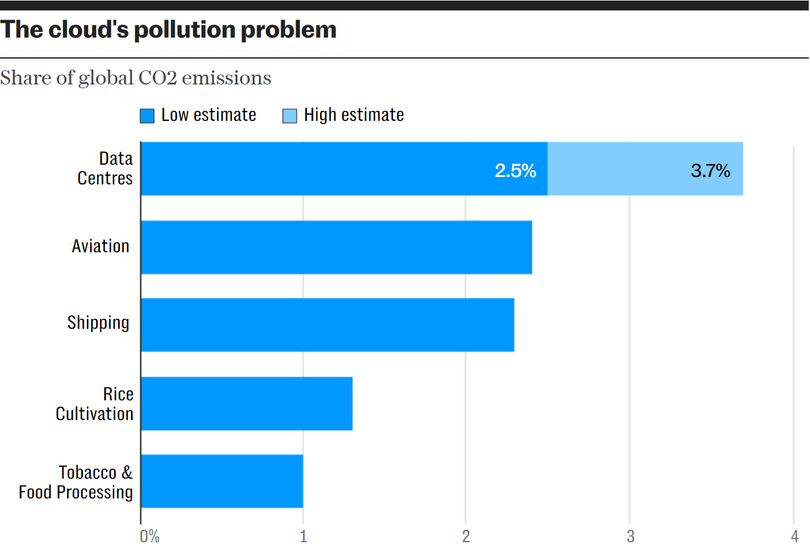
Task: Select the Aviation bar
Action: coord(336,247)
